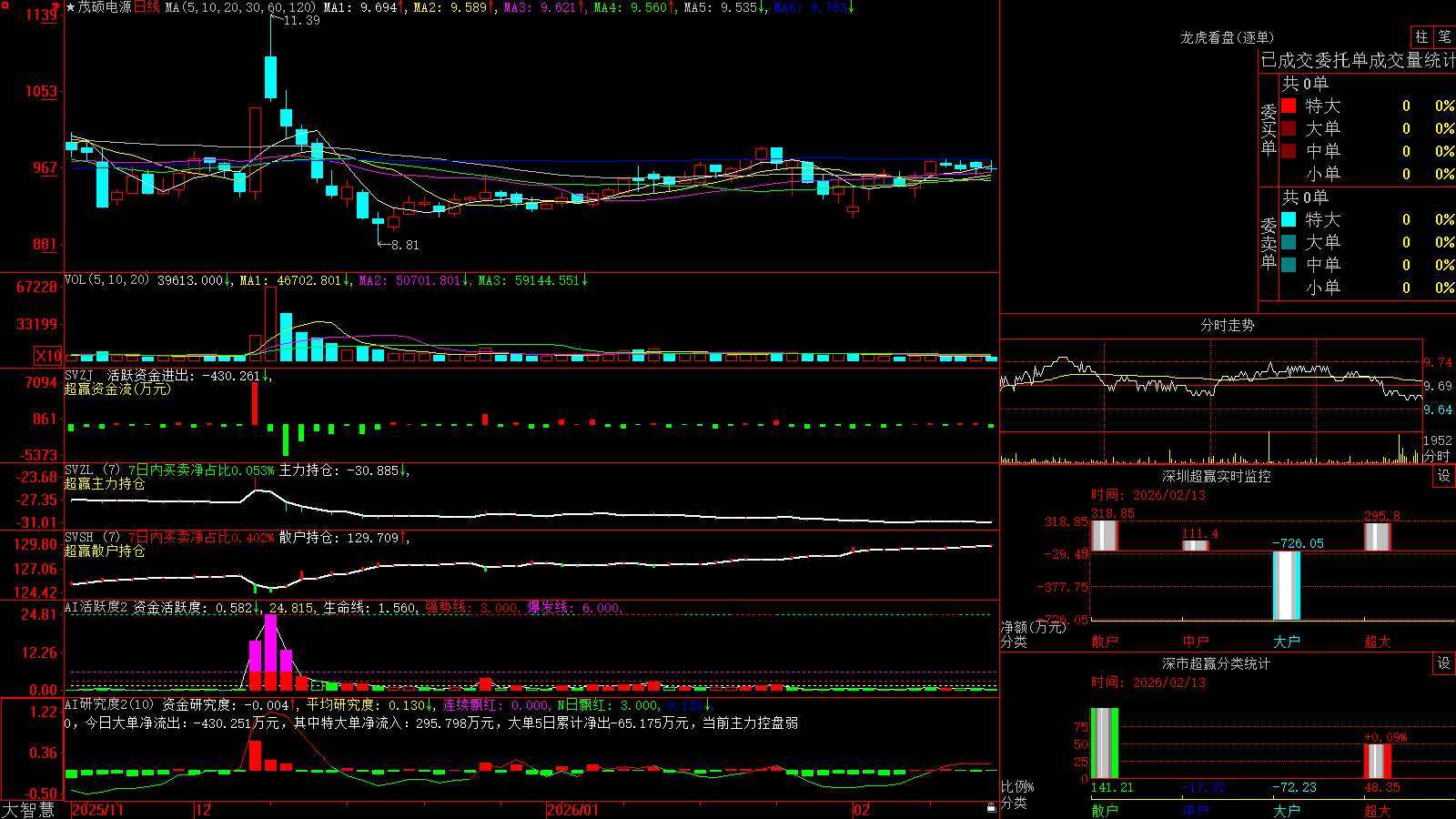Select the AI研究度2(10) indicator label
Screen dimensions: 1456x819
(109, 705)
